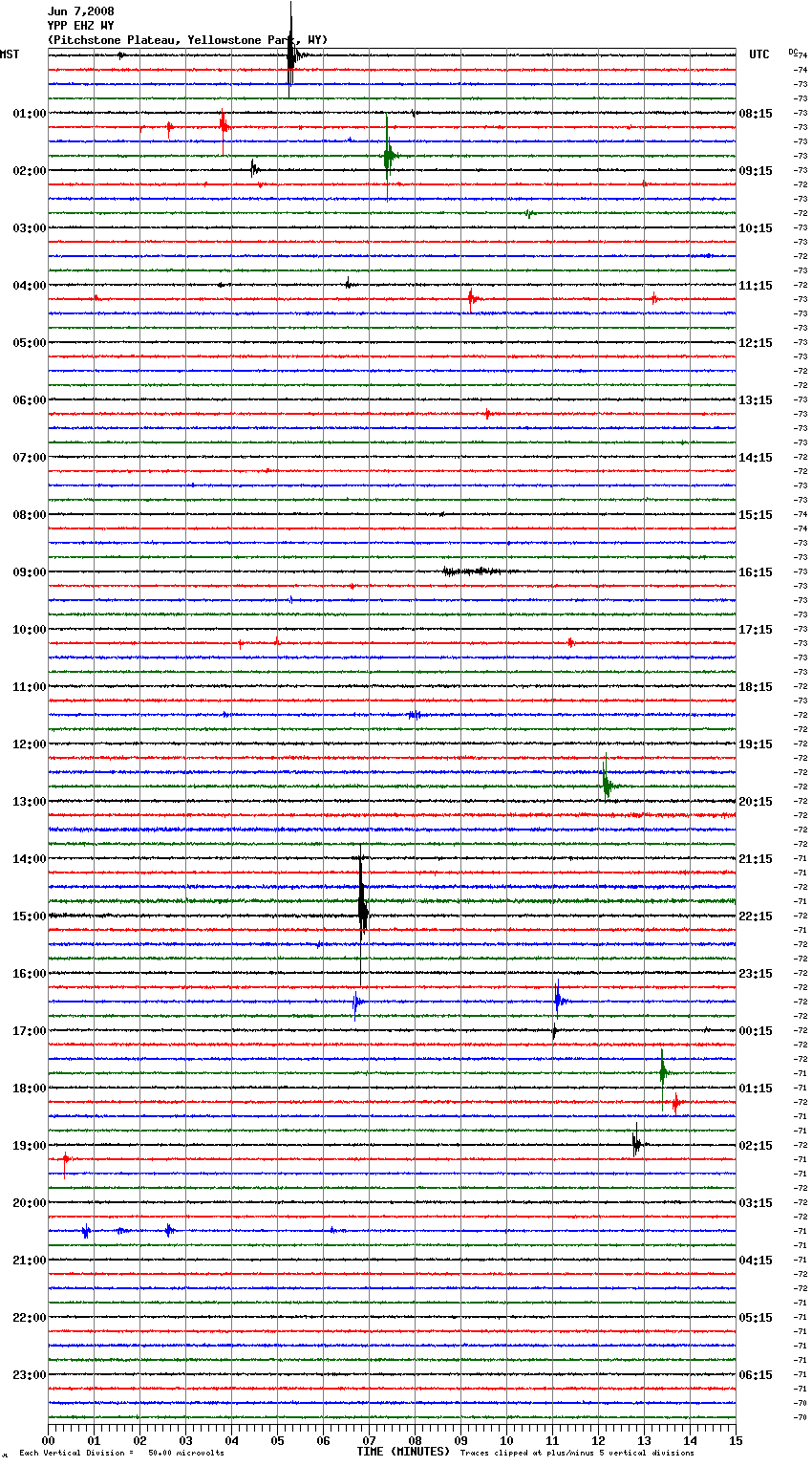Click the 14:15 UTC time label
Screen dimensions: 812x1466
tap(756, 458)
